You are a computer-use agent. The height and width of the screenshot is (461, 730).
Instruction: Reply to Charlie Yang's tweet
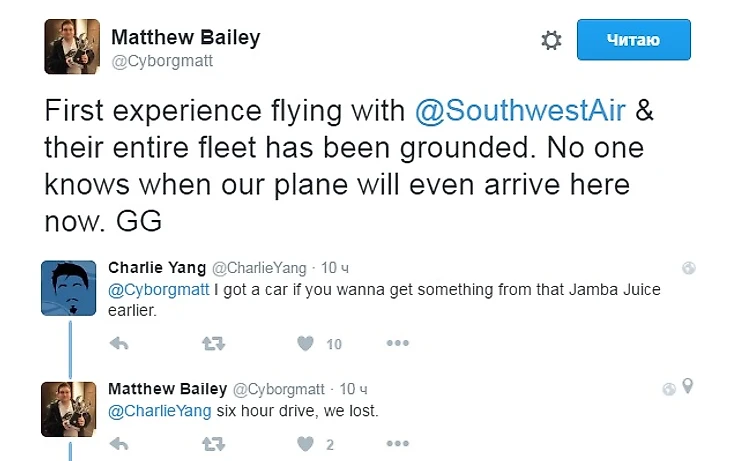[119, 344]
